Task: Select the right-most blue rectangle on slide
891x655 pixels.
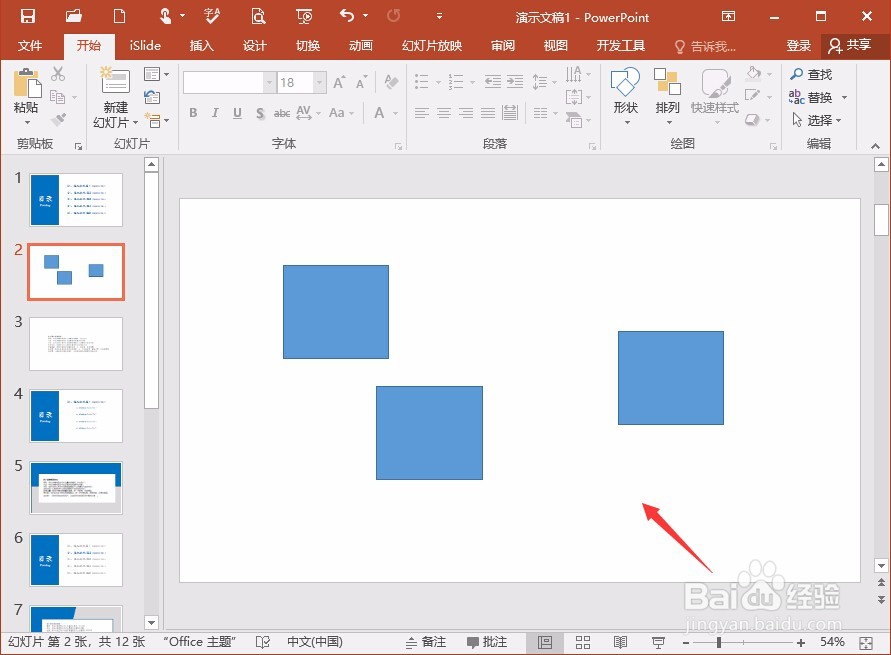Action: [671, 378]
